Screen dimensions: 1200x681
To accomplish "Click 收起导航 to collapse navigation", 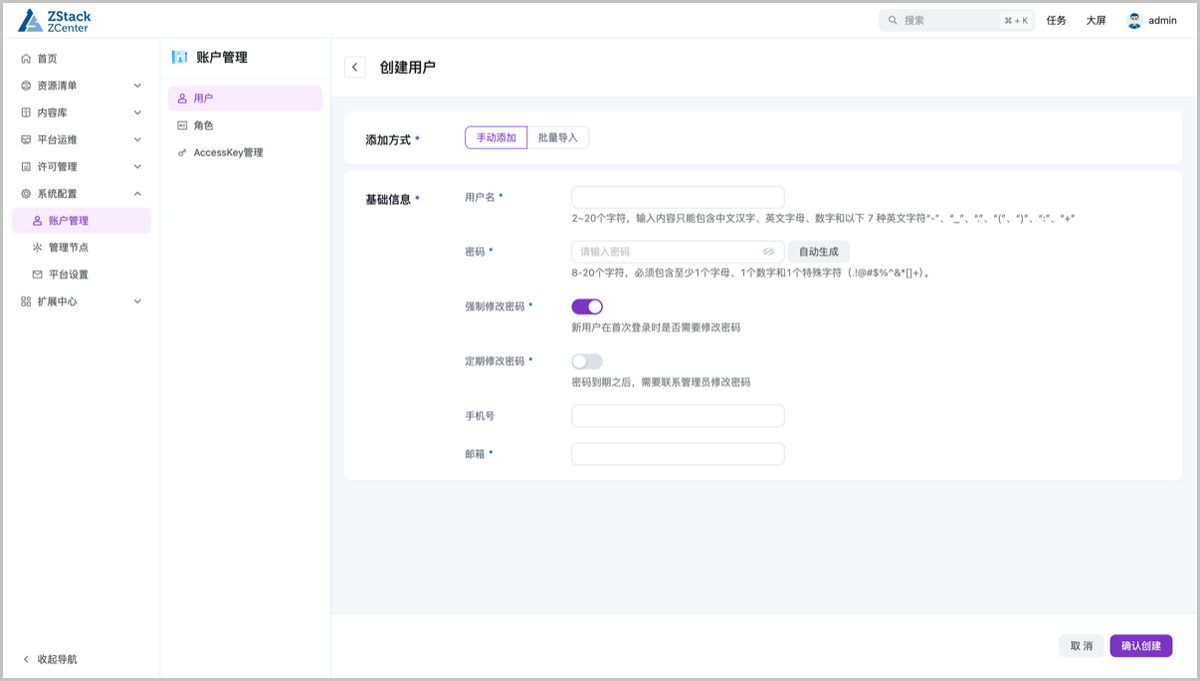I will [57, 660].
